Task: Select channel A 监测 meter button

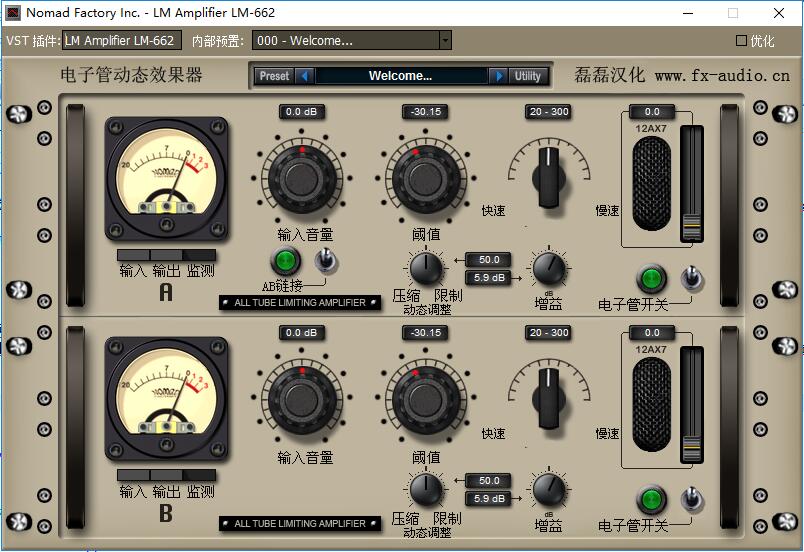Action: 199,255
